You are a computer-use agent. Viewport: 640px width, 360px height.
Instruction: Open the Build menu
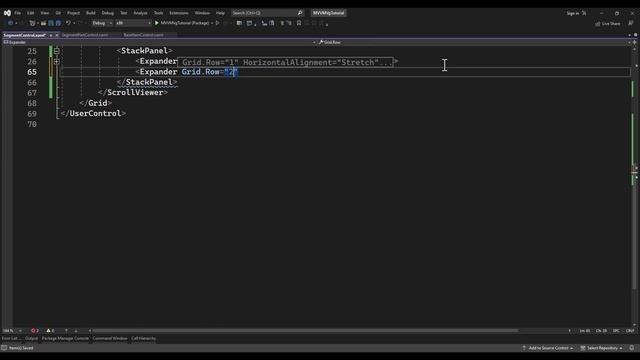(x=91, y=13)
